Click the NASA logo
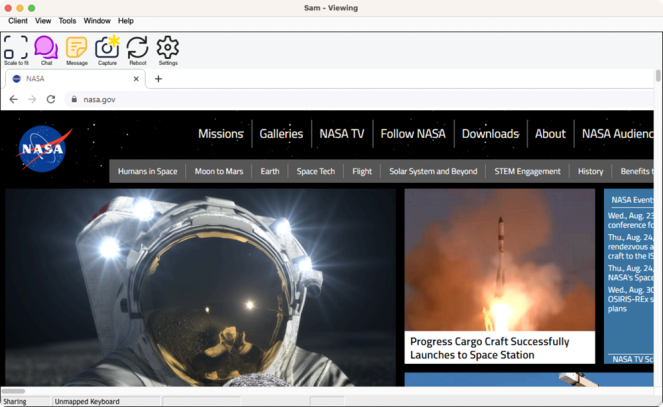The height and width of the screenshot is (407, 663). 43,150
